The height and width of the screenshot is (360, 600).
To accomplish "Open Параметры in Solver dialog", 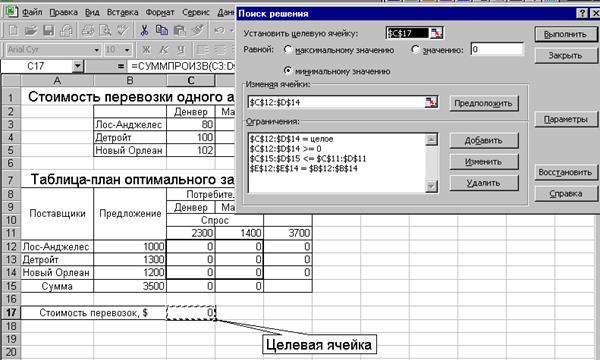I will pyautogui.click(x=565, y=119).
